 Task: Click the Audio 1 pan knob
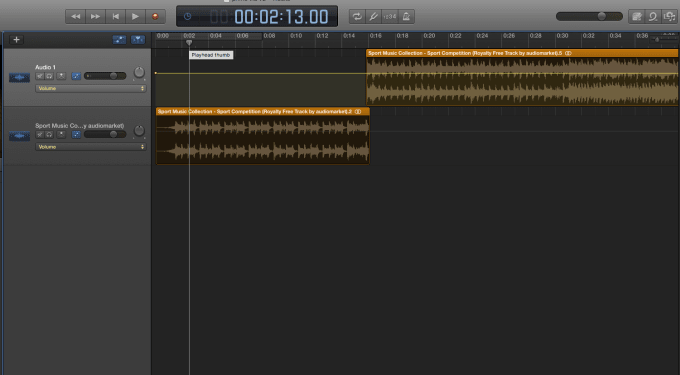[x=139, y=72]
